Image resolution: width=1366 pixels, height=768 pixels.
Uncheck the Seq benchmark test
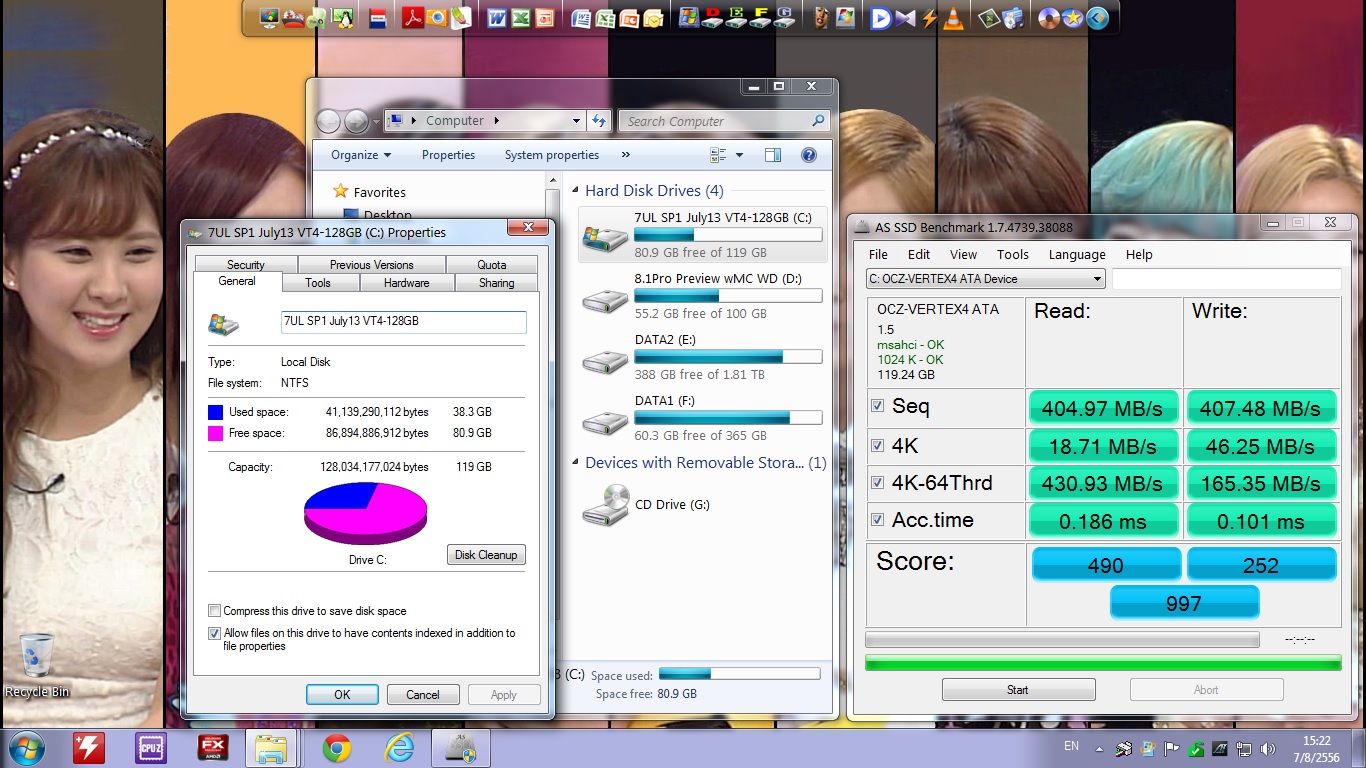[x=877, y=406]
